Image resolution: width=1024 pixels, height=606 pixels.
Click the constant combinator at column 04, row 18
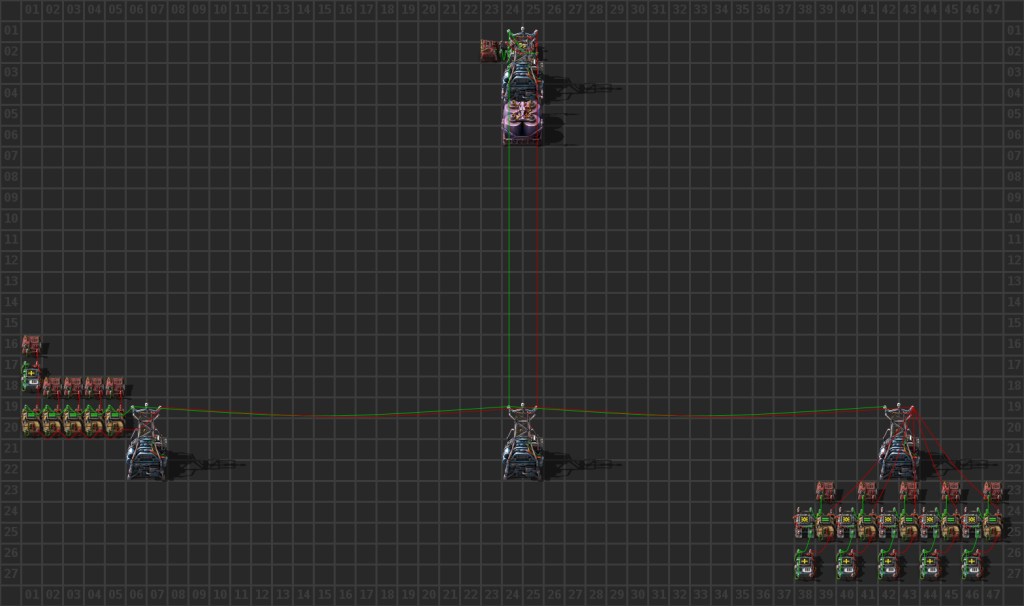pos(94,385)
